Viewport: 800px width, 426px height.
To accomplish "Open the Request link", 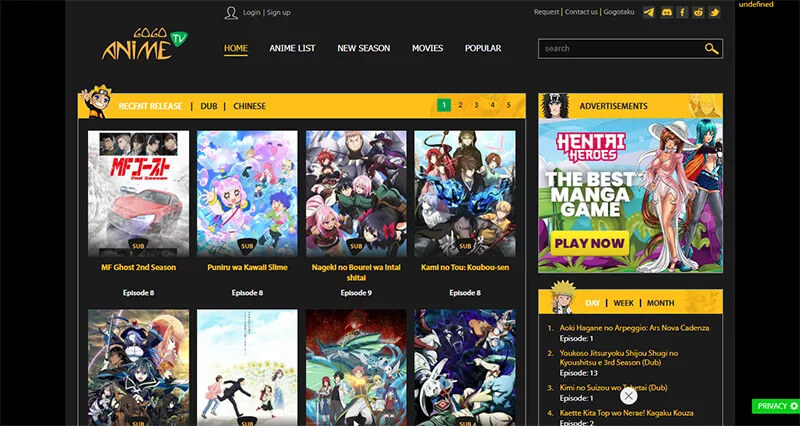I will click(x=546, y=12).
